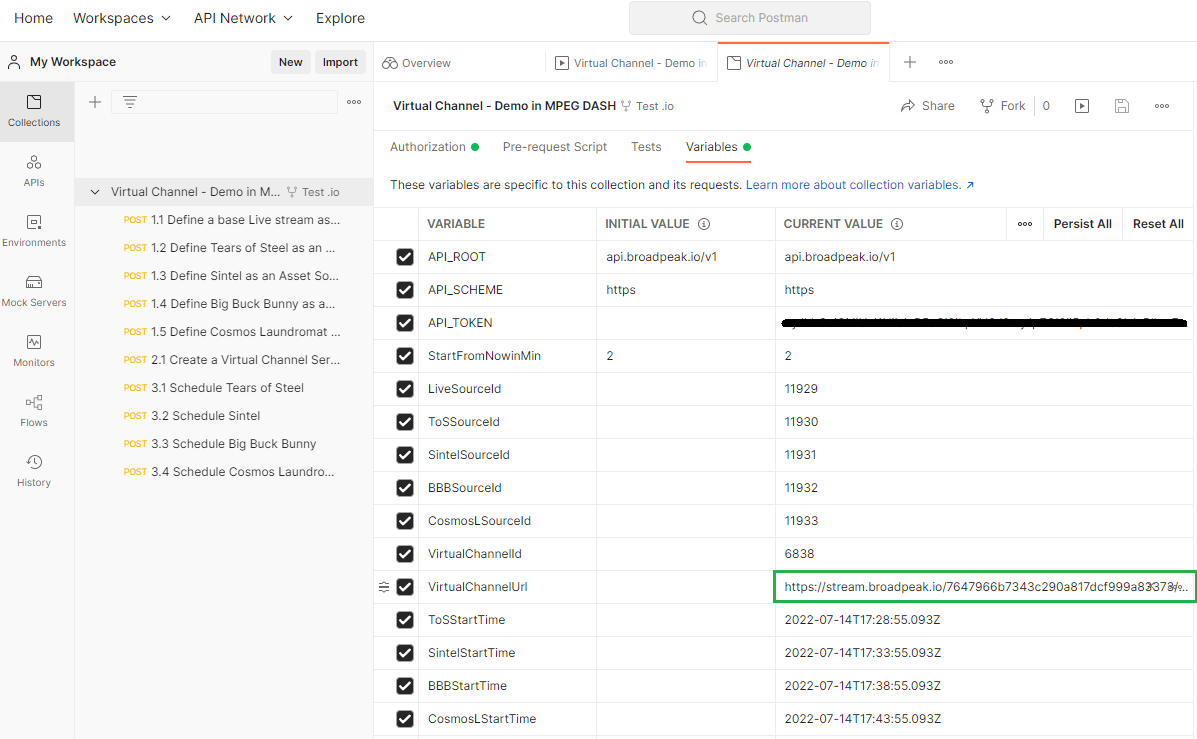This screenshot has height=739, width=1197.
Task: Switch to the Pre-request Script tab
Action: point(555,147)
